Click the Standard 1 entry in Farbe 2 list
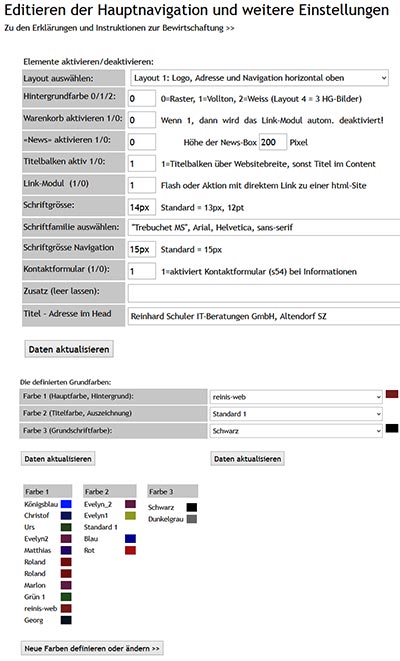400x661 pixels. [100, 527]
